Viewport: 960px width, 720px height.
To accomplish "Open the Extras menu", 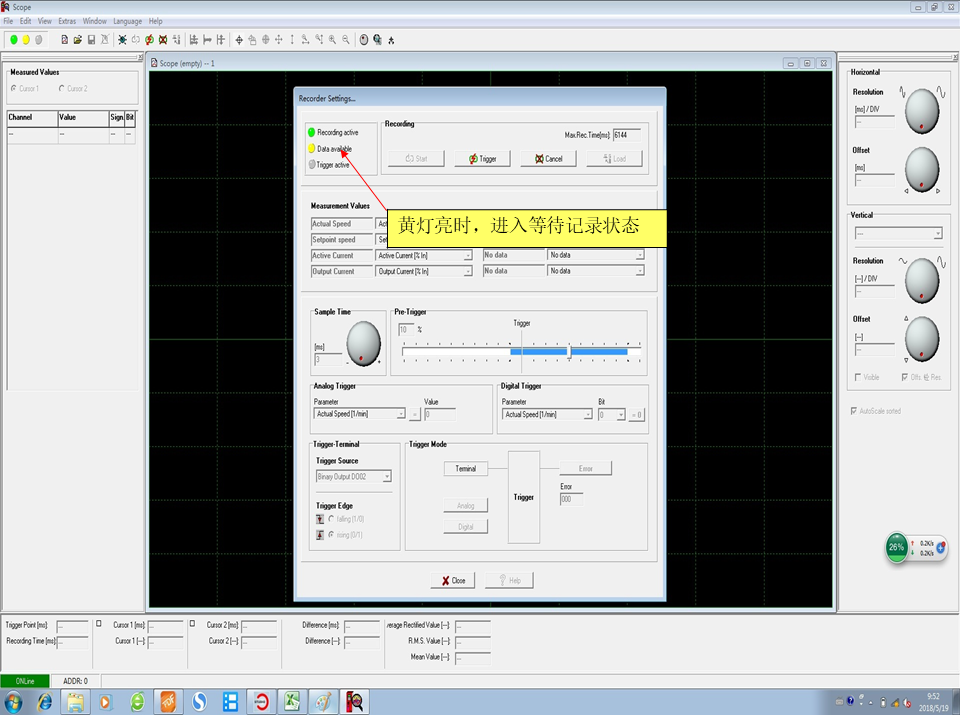I will [67, 21].
